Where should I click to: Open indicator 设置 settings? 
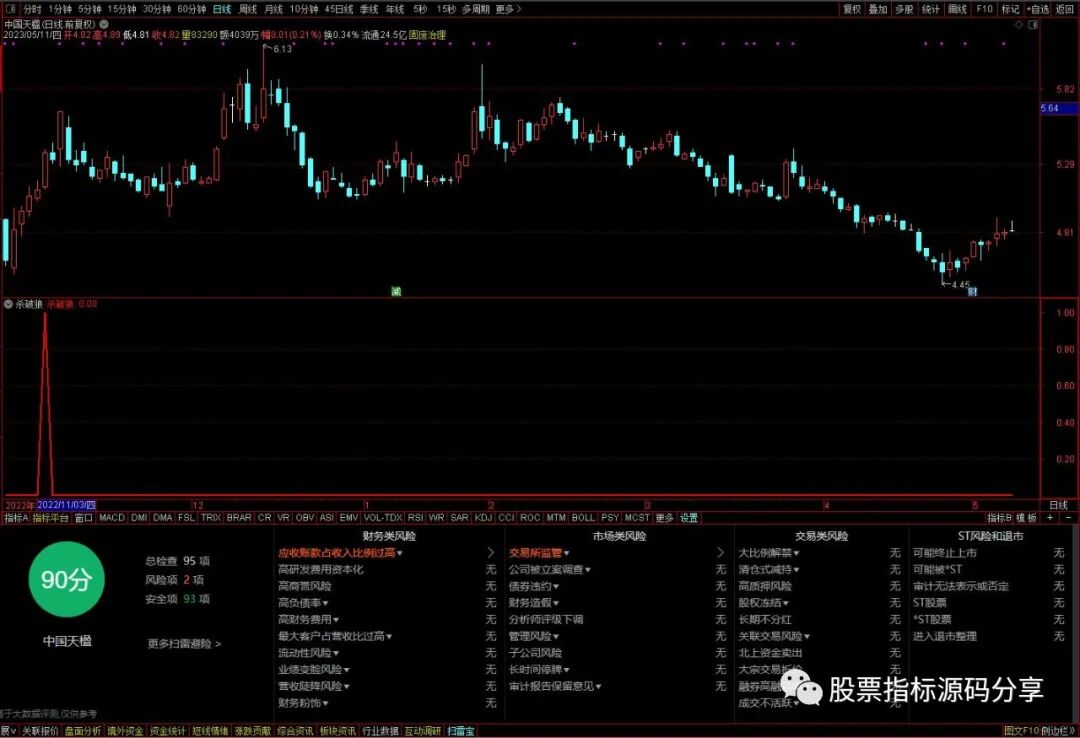[689, 517]
